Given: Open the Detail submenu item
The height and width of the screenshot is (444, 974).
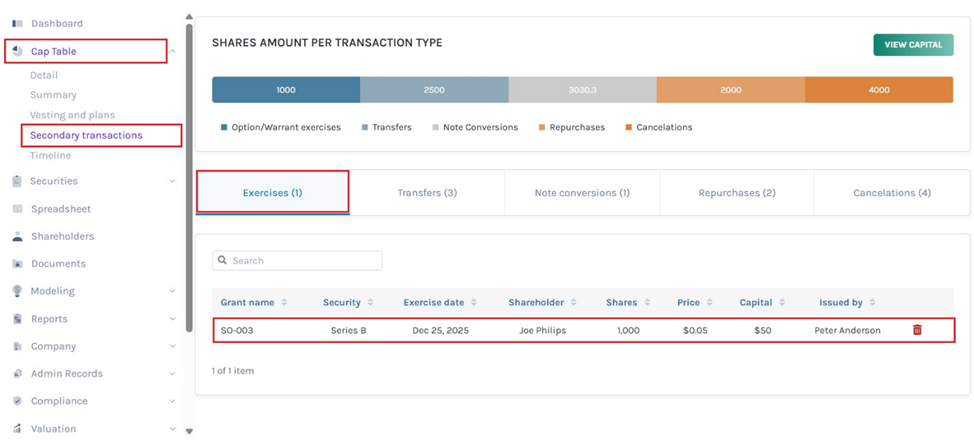Looking at the screenshot, I should coord(44,75).
